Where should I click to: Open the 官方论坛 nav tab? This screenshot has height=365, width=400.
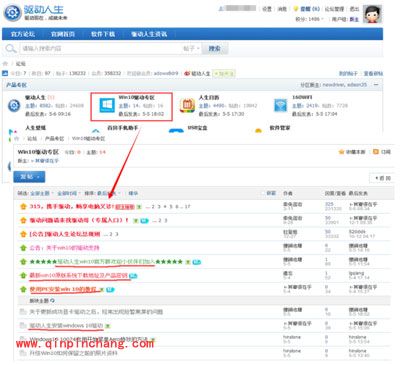pyautogui.click(x=23, y=34)
